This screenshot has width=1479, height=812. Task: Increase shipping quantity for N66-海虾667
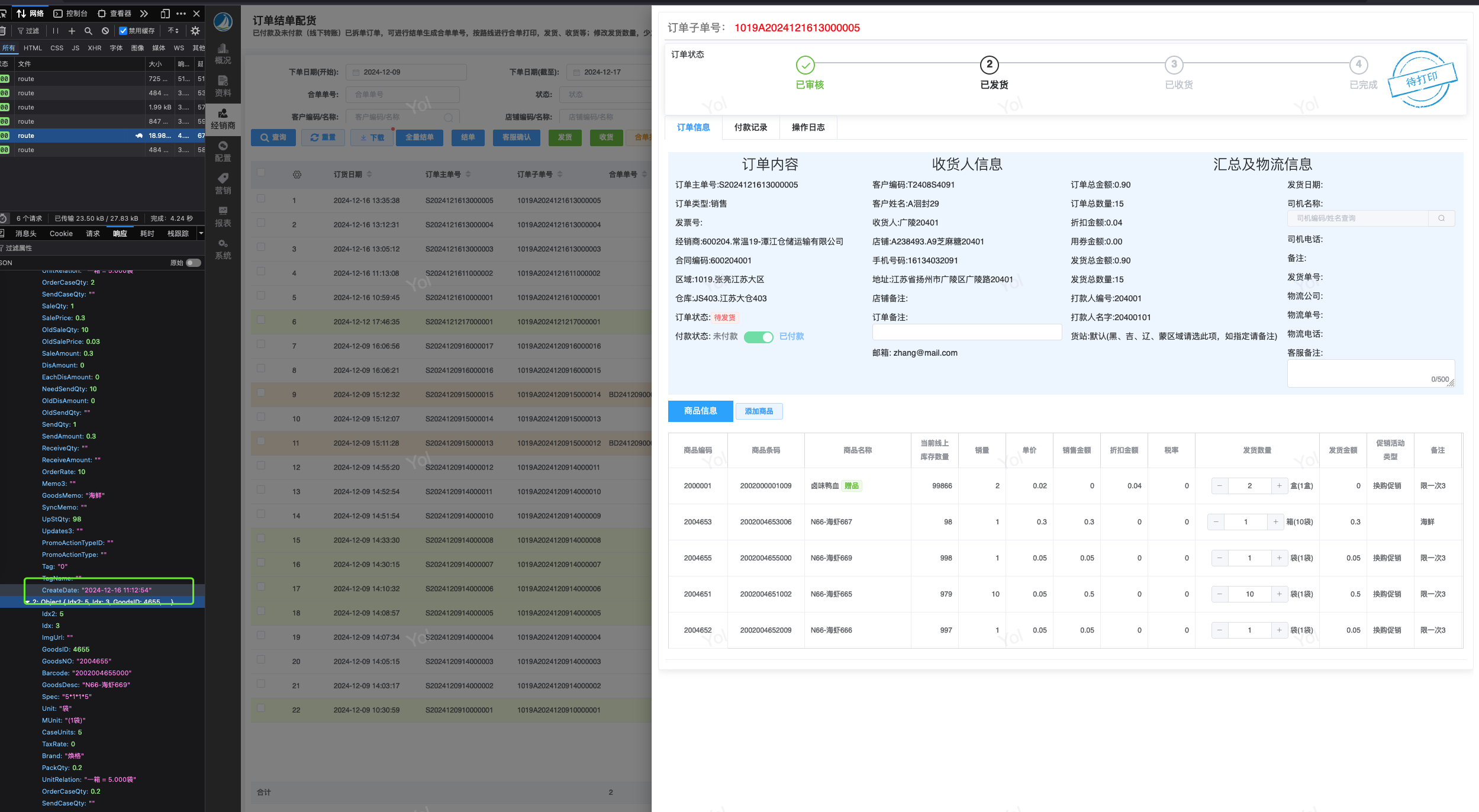click(1275, 522)
